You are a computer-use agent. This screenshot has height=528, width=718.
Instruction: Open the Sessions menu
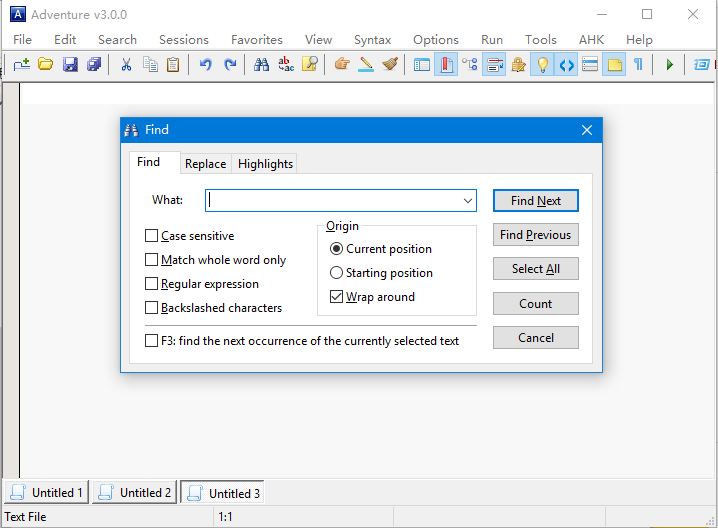click(184, 40)
